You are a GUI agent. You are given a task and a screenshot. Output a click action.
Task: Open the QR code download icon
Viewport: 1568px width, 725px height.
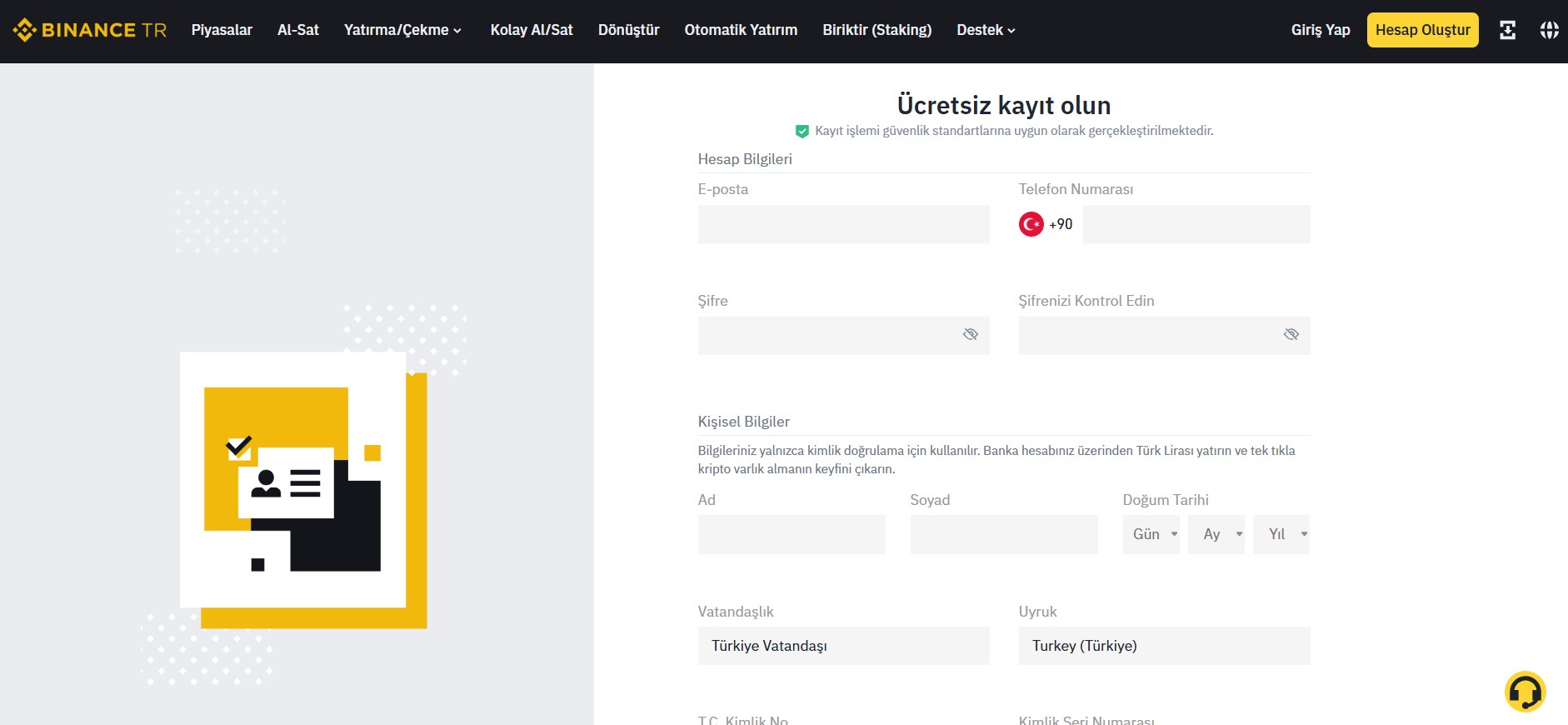coord(1507,30)
